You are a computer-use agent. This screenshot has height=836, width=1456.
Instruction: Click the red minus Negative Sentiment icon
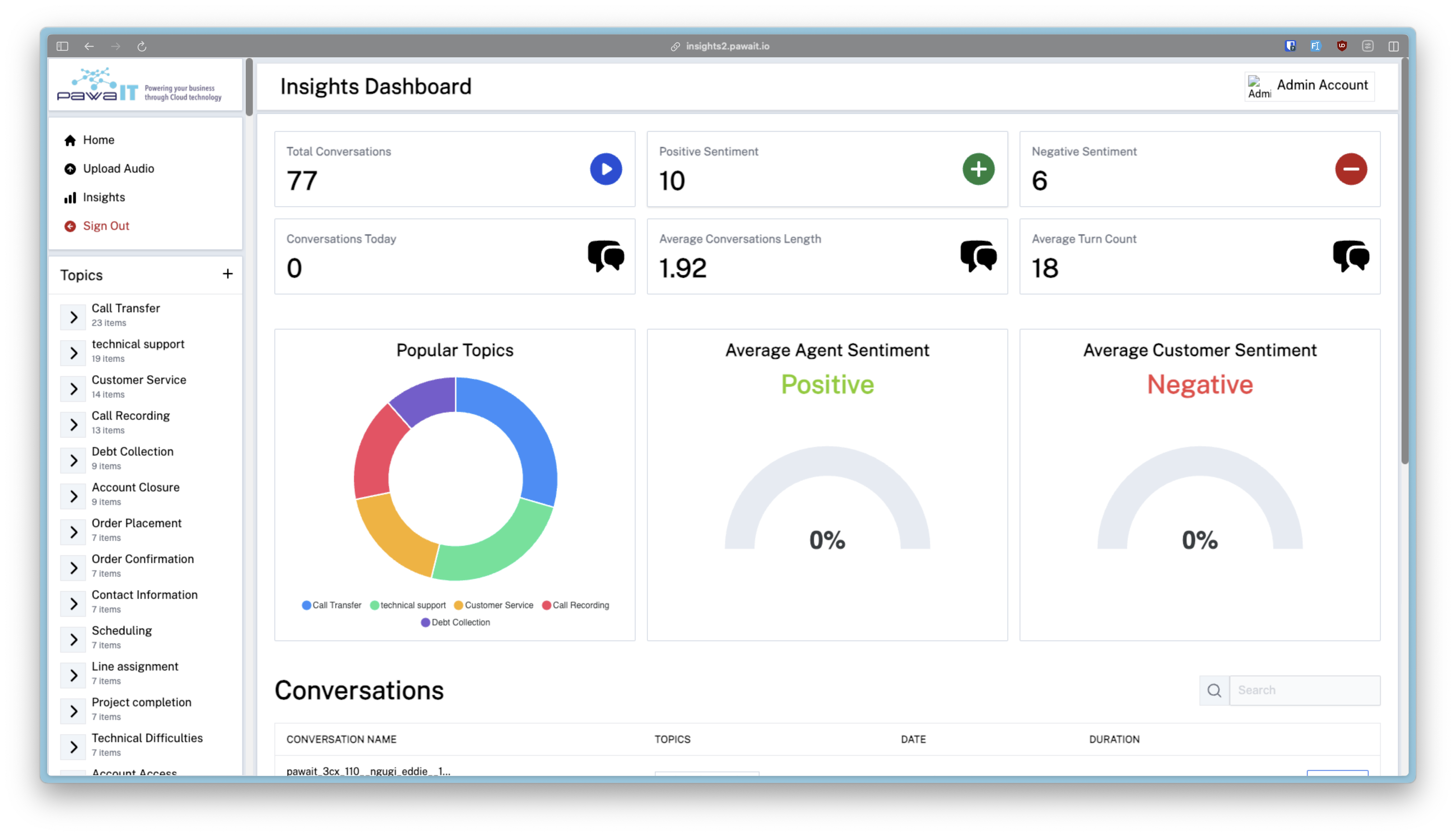click(1350, 169)
